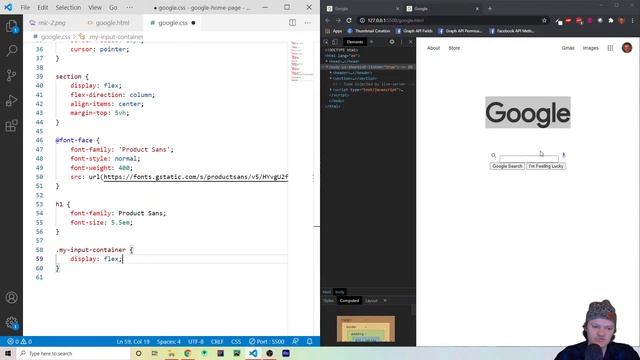Select the Styles tab in DevTools
Screen dimensions: 640x360
click(329, 301)
